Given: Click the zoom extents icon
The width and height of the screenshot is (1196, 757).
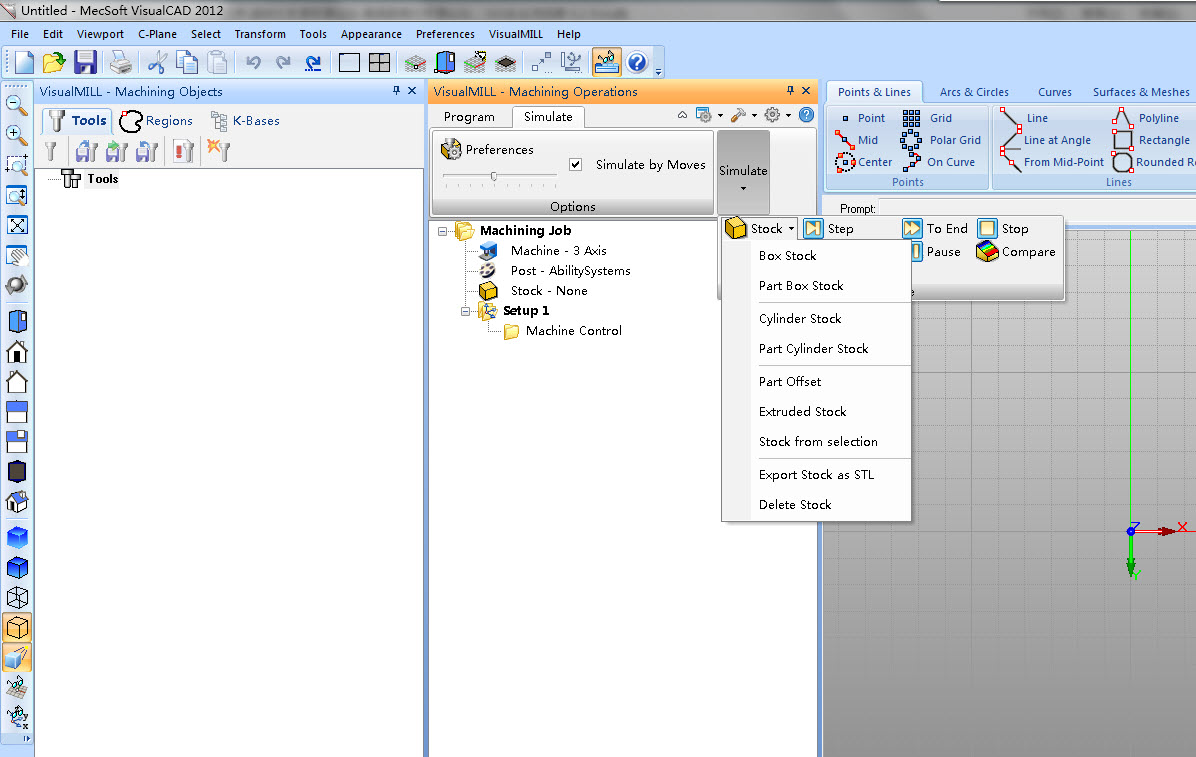Looking at the screenshot, I should (x=17, y=225).
